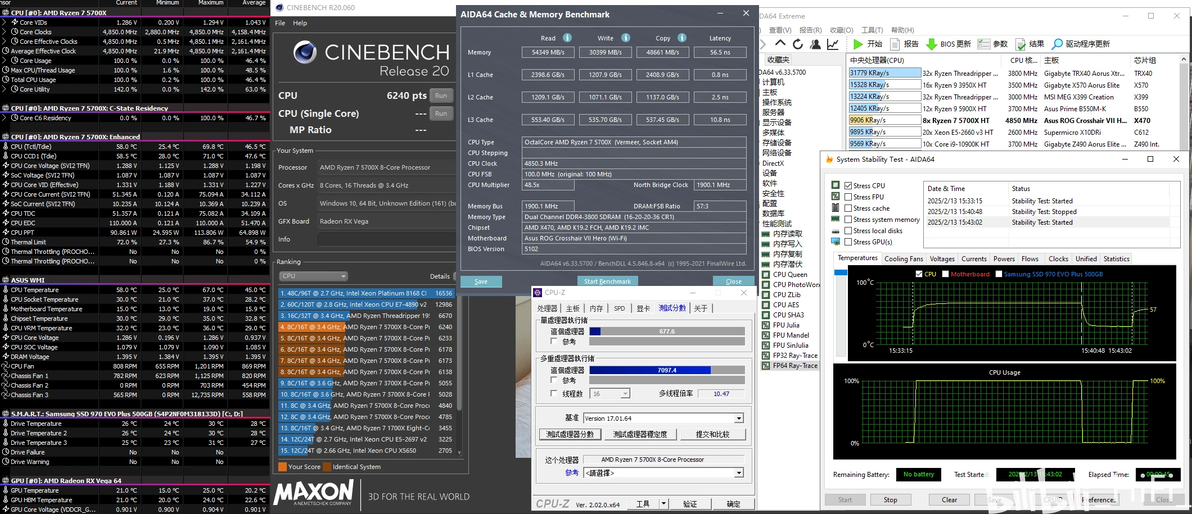Screen dimensions: 1192x514
Task: Click the BIOS更新 green download arrow
Action: 931,44
